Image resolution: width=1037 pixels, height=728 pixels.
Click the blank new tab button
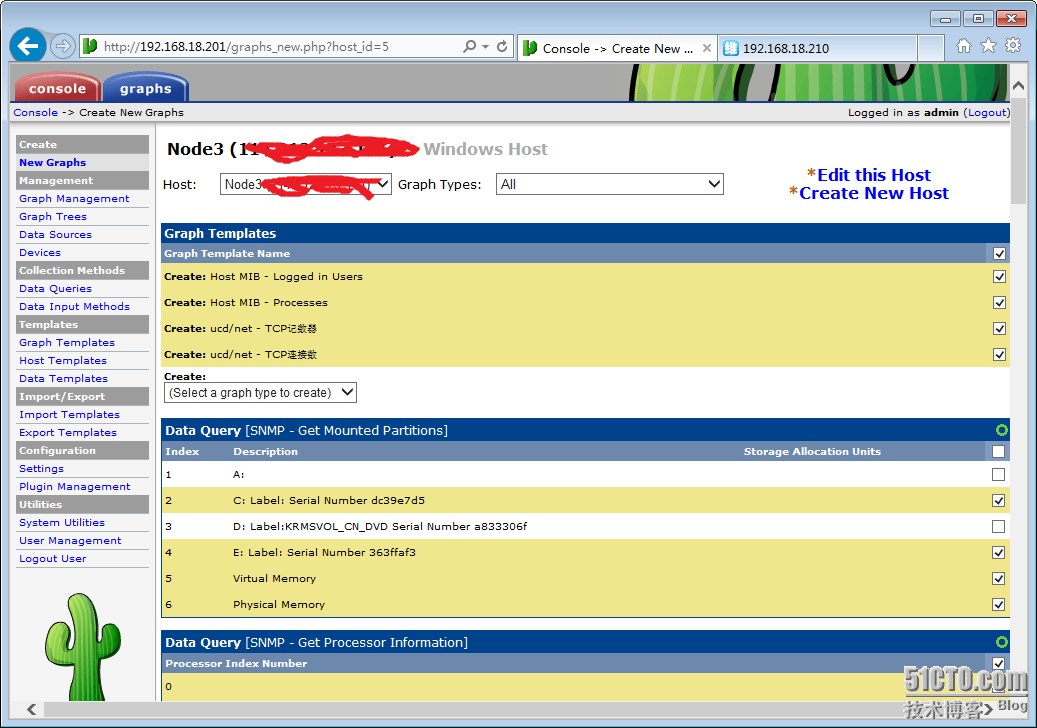[931, 48]
